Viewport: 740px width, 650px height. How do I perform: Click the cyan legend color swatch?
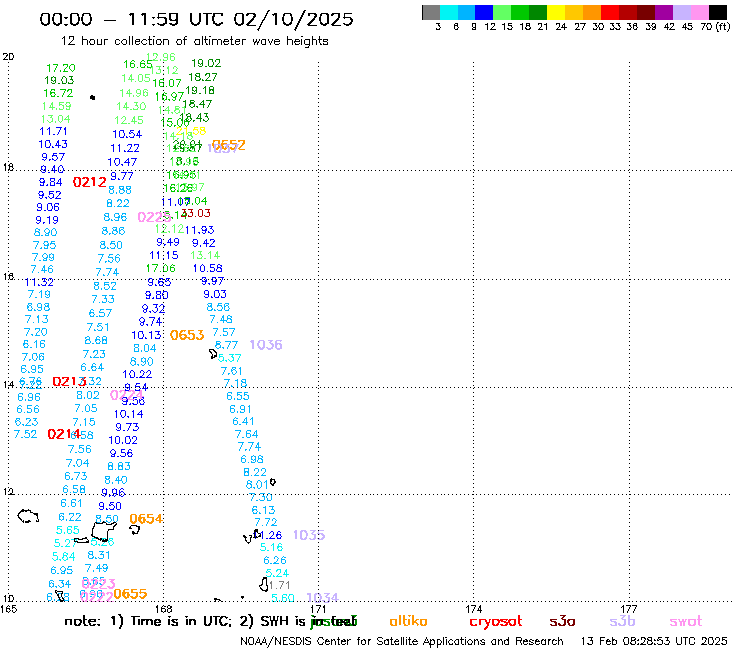449,12
